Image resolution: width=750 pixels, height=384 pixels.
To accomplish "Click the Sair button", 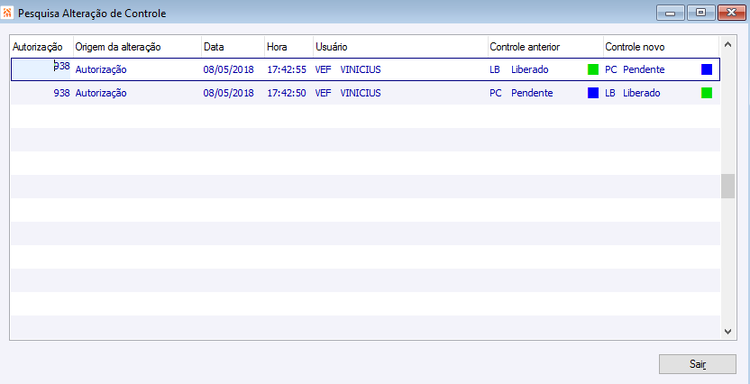I will 697,364.
